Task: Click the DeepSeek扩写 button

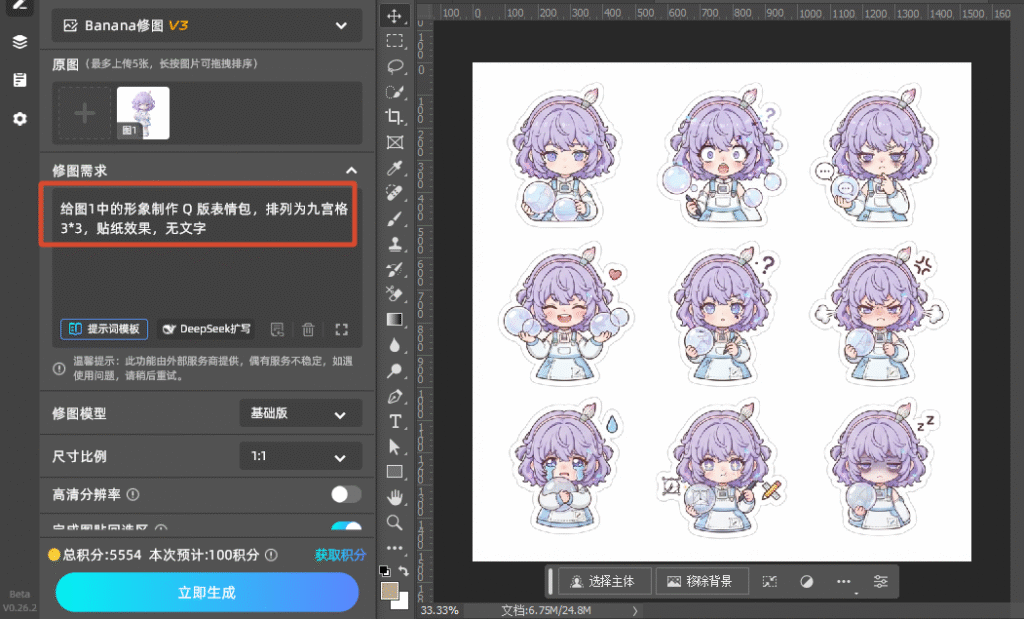Action: pos(206,329)
